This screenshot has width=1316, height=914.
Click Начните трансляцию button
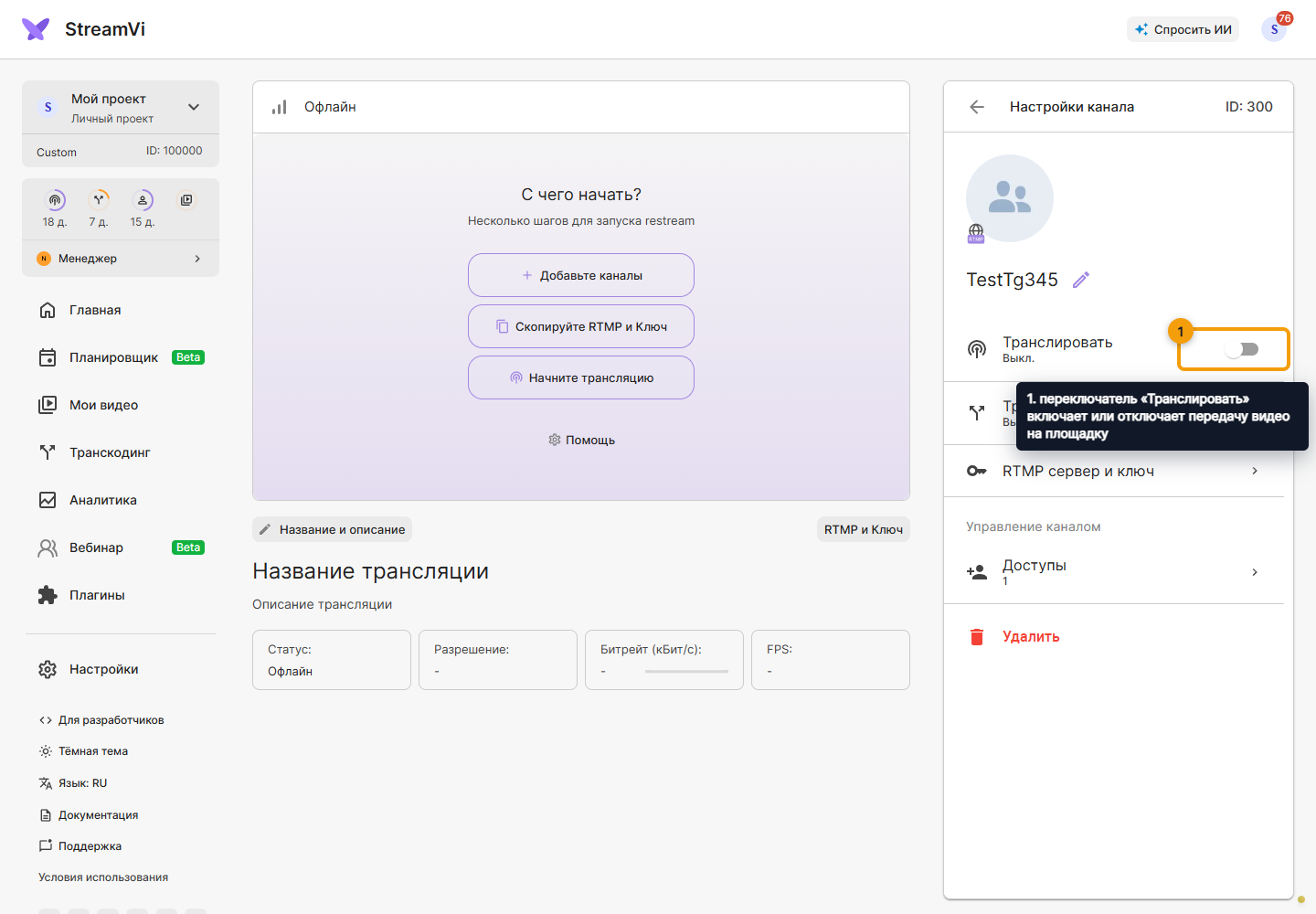click(581, 377)
